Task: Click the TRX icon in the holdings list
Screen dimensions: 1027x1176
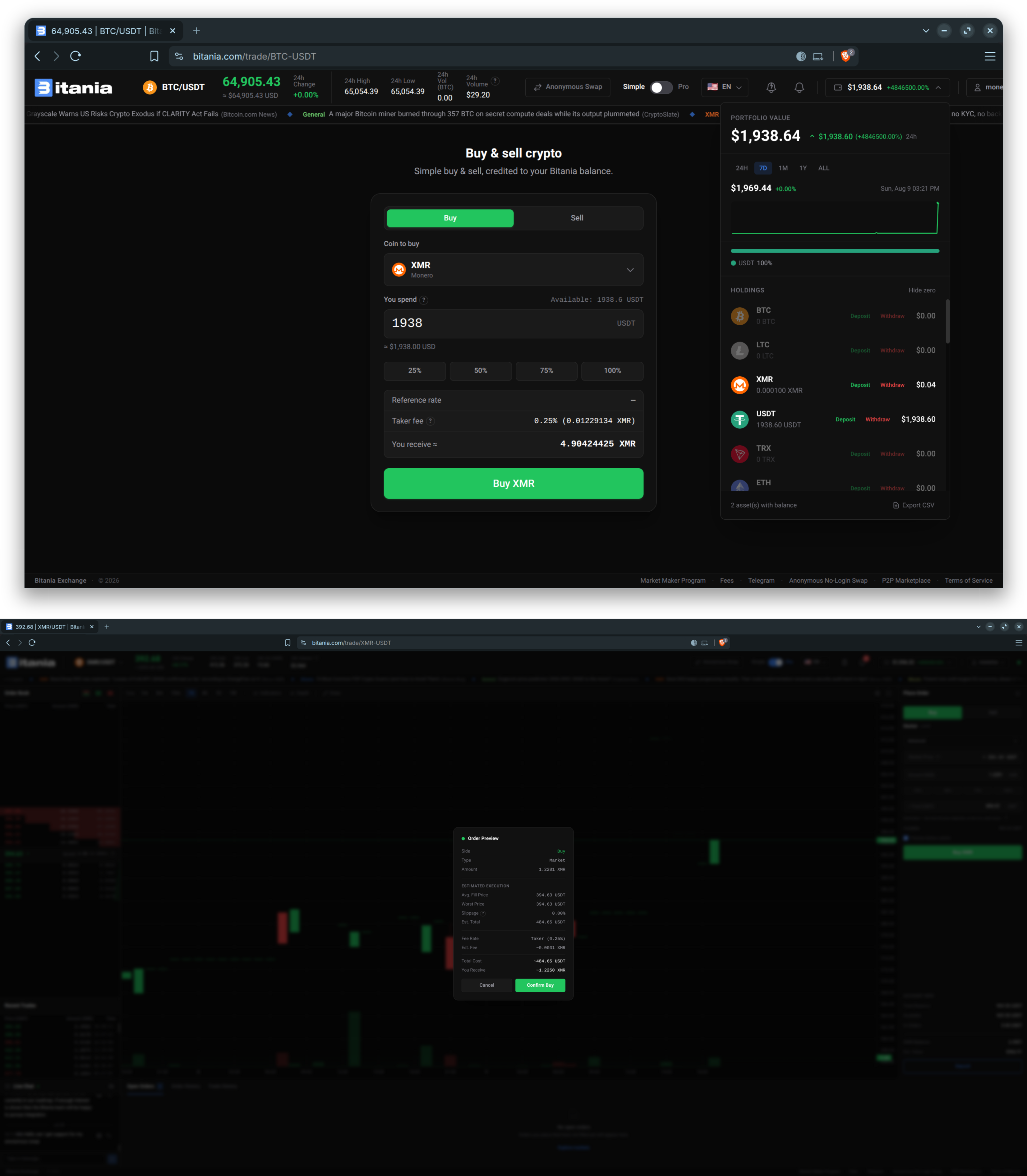Action: pyautogui.click(x=739, y=454)
